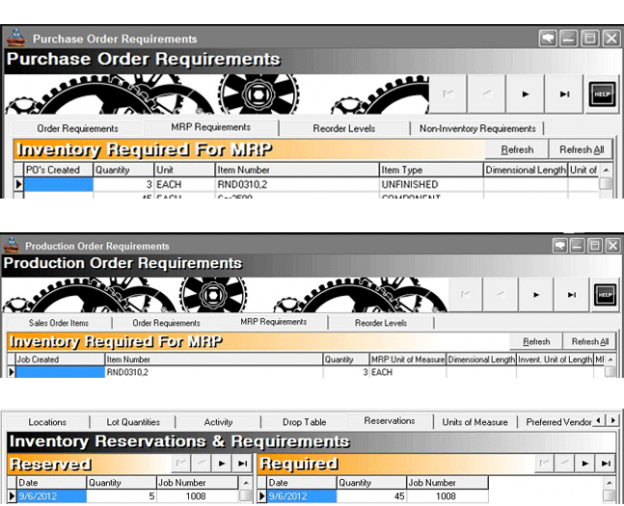
Task: Click quantity 5 in Reserved table
Action: click(x=121, y=496)
